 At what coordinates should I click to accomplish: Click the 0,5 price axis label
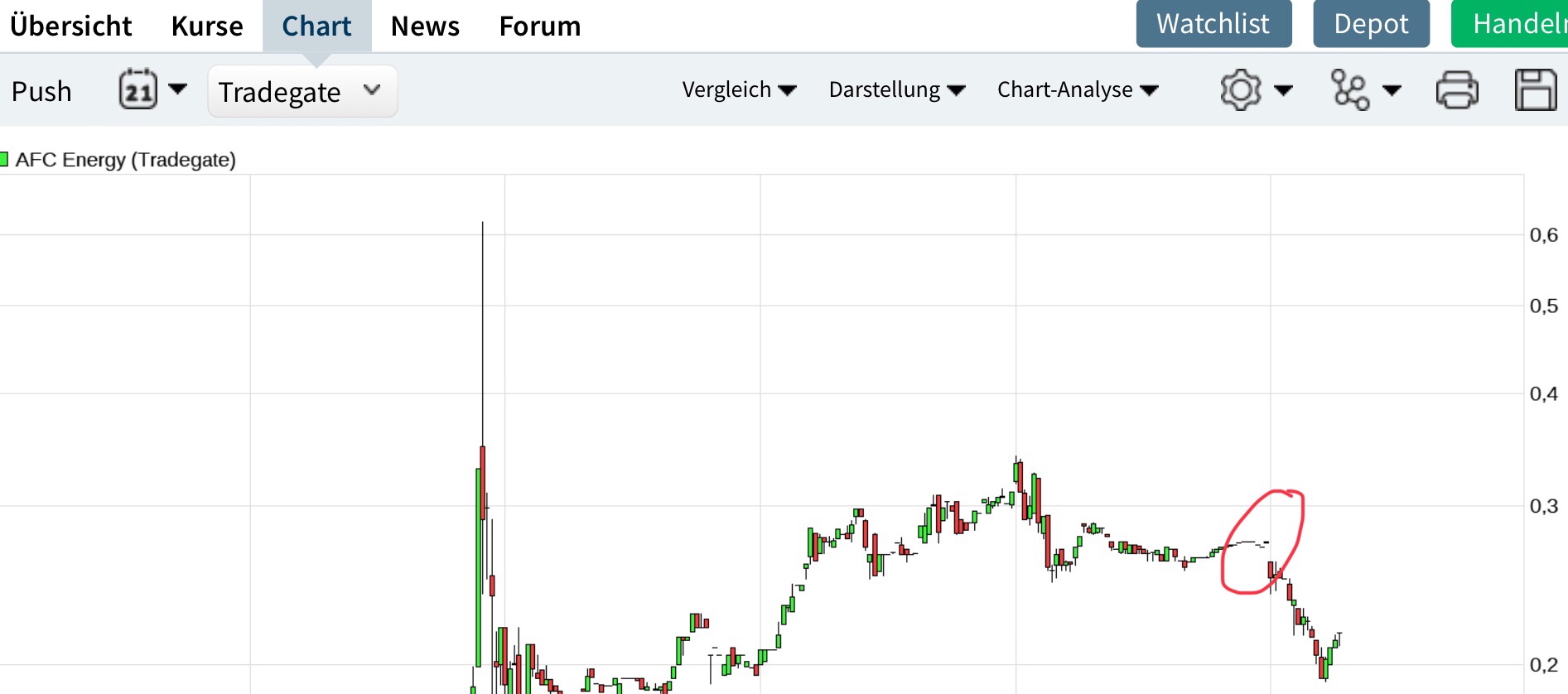pyautogui.click(x=1544, y=306)
